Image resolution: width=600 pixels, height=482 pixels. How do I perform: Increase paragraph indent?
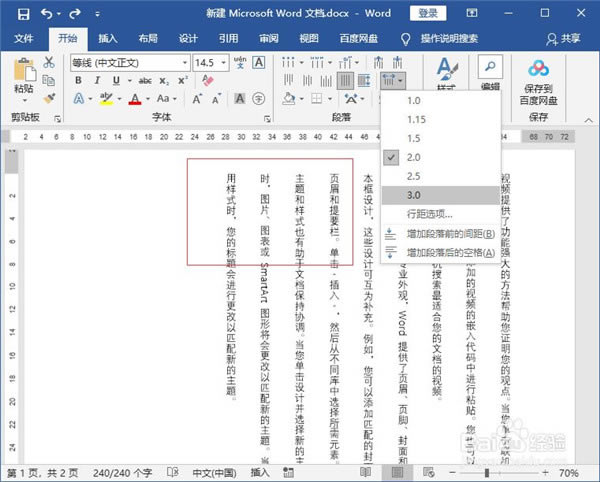(x=398, y=62)
